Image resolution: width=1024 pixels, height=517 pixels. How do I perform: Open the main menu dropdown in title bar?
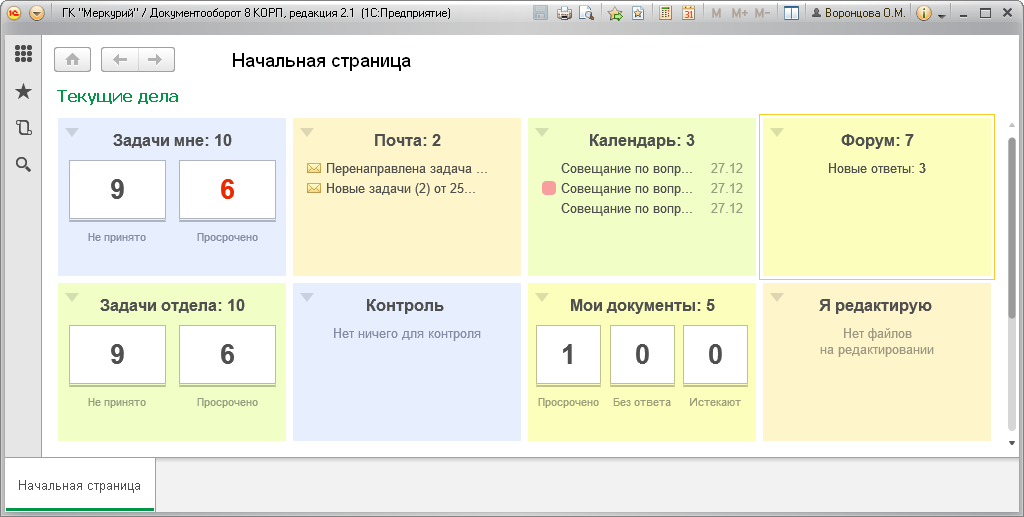click(37, 13)
